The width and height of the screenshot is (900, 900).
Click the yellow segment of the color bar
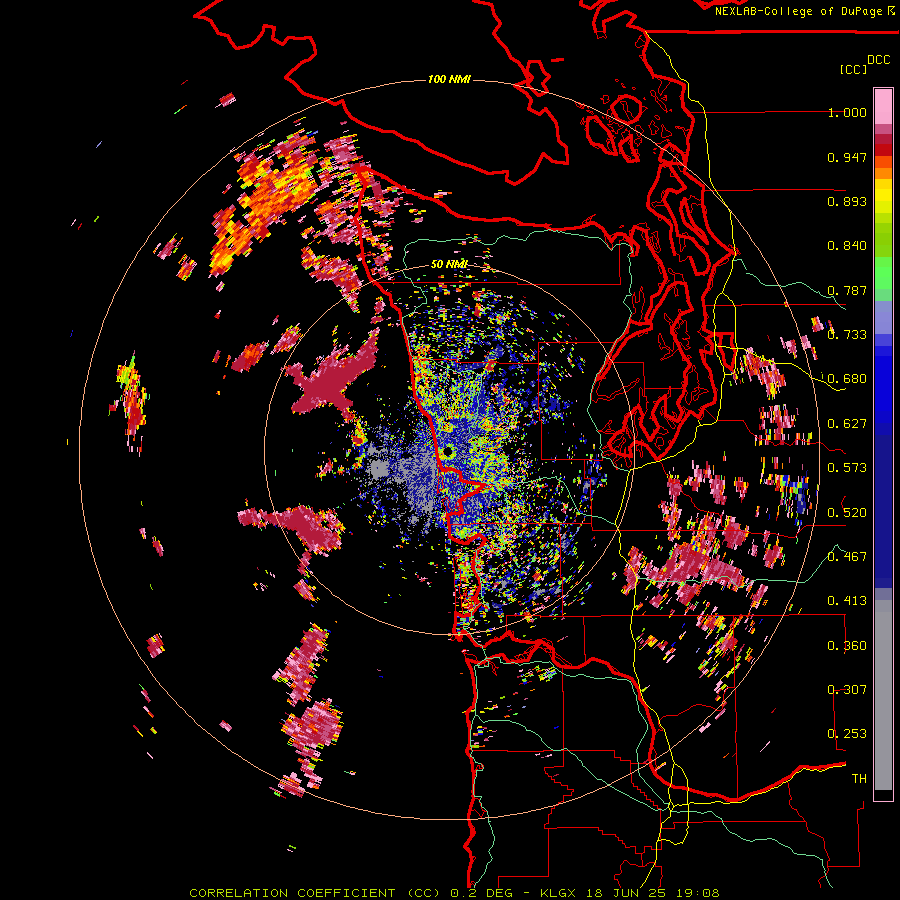(x=883, y=197)
